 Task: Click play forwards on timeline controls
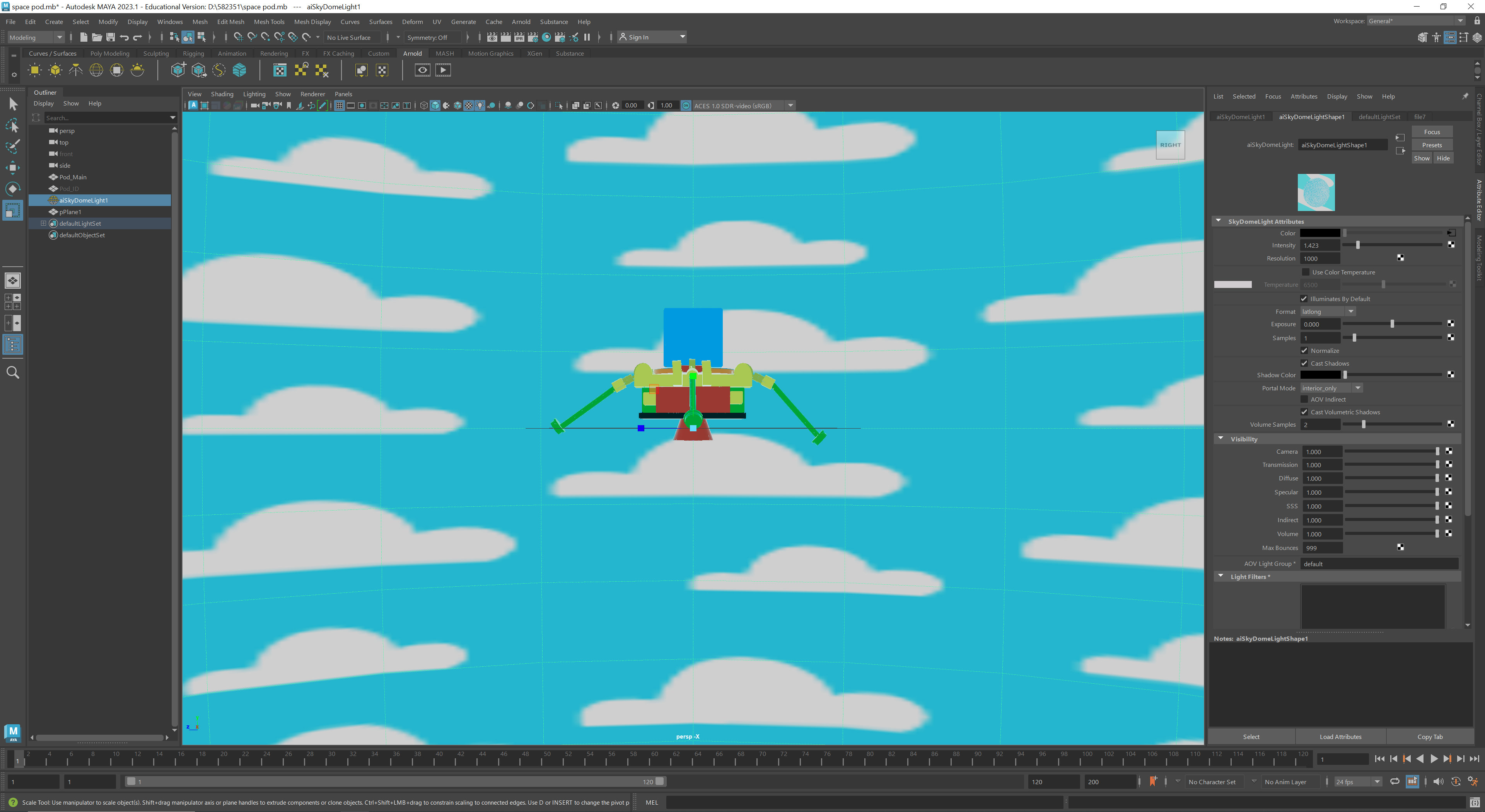pyautogui.click(x=1434, y=759)
